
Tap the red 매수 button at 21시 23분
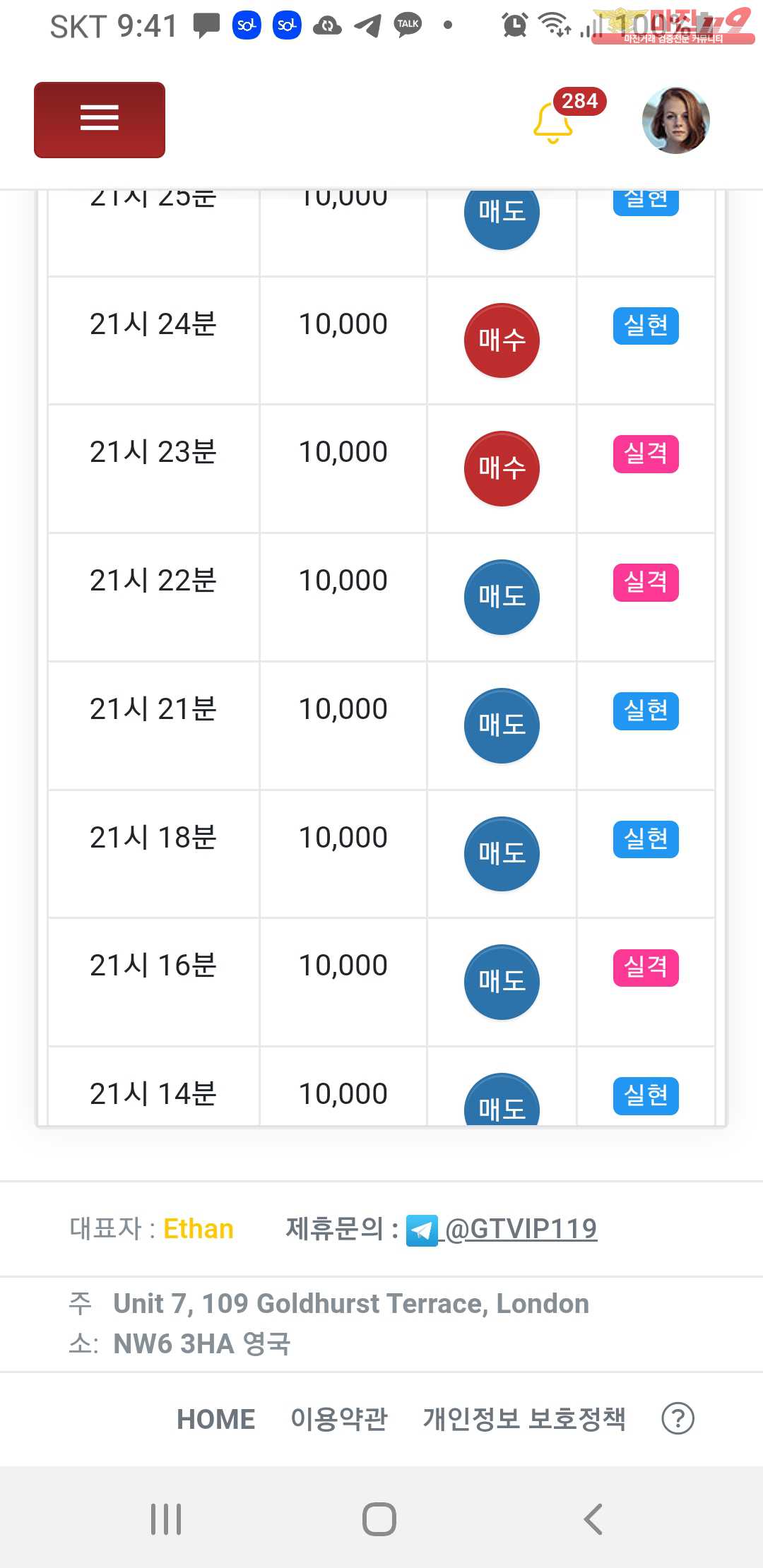pyautogui.click(x=502, y=468)
